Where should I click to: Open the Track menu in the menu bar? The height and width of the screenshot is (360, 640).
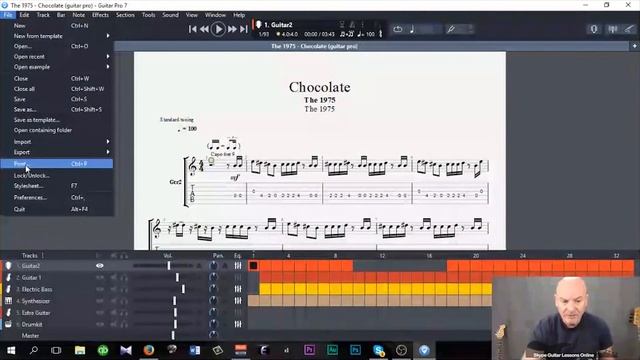click(x=43, y=15)
